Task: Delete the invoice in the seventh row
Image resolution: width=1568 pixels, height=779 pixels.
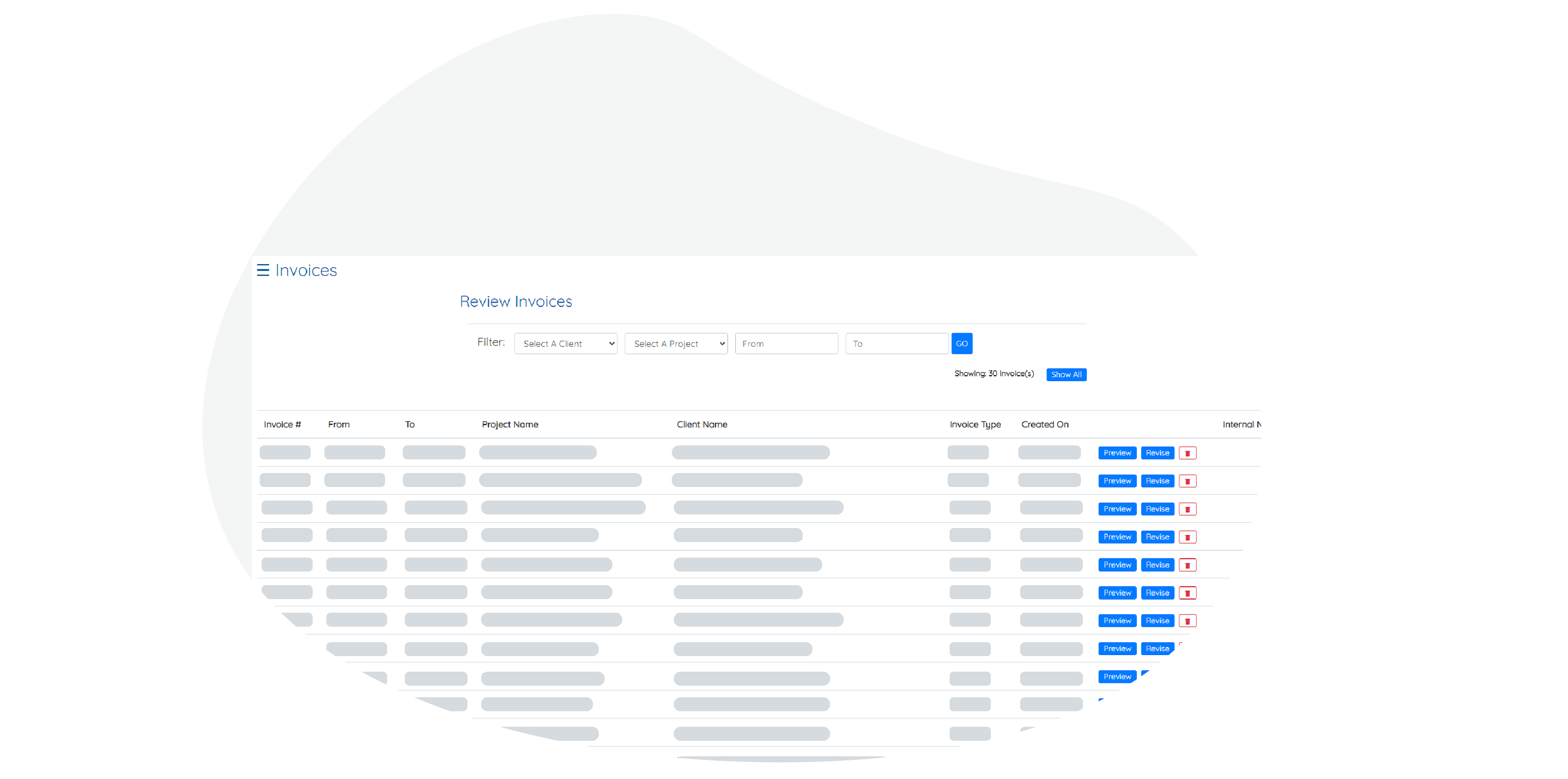Action: point(1187,621)
